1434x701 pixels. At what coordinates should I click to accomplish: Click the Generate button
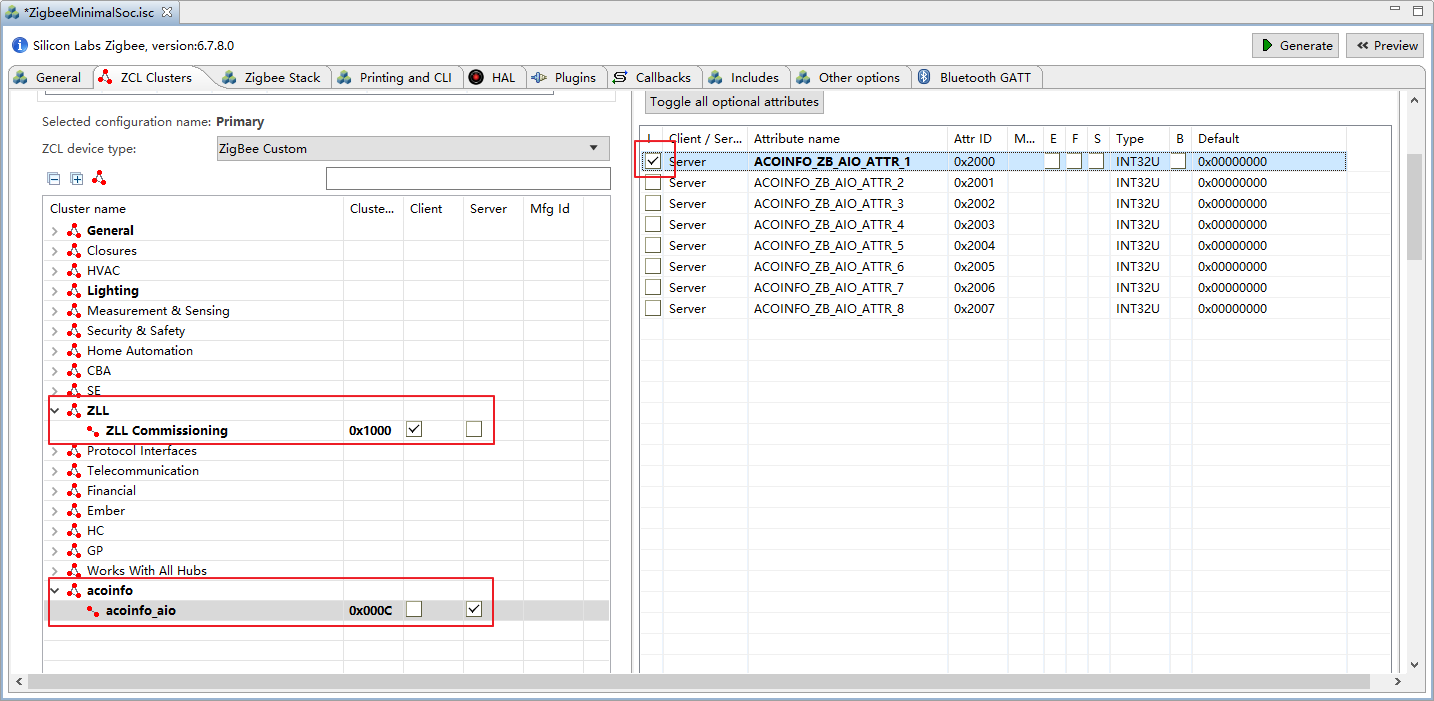coord(1295,45)
